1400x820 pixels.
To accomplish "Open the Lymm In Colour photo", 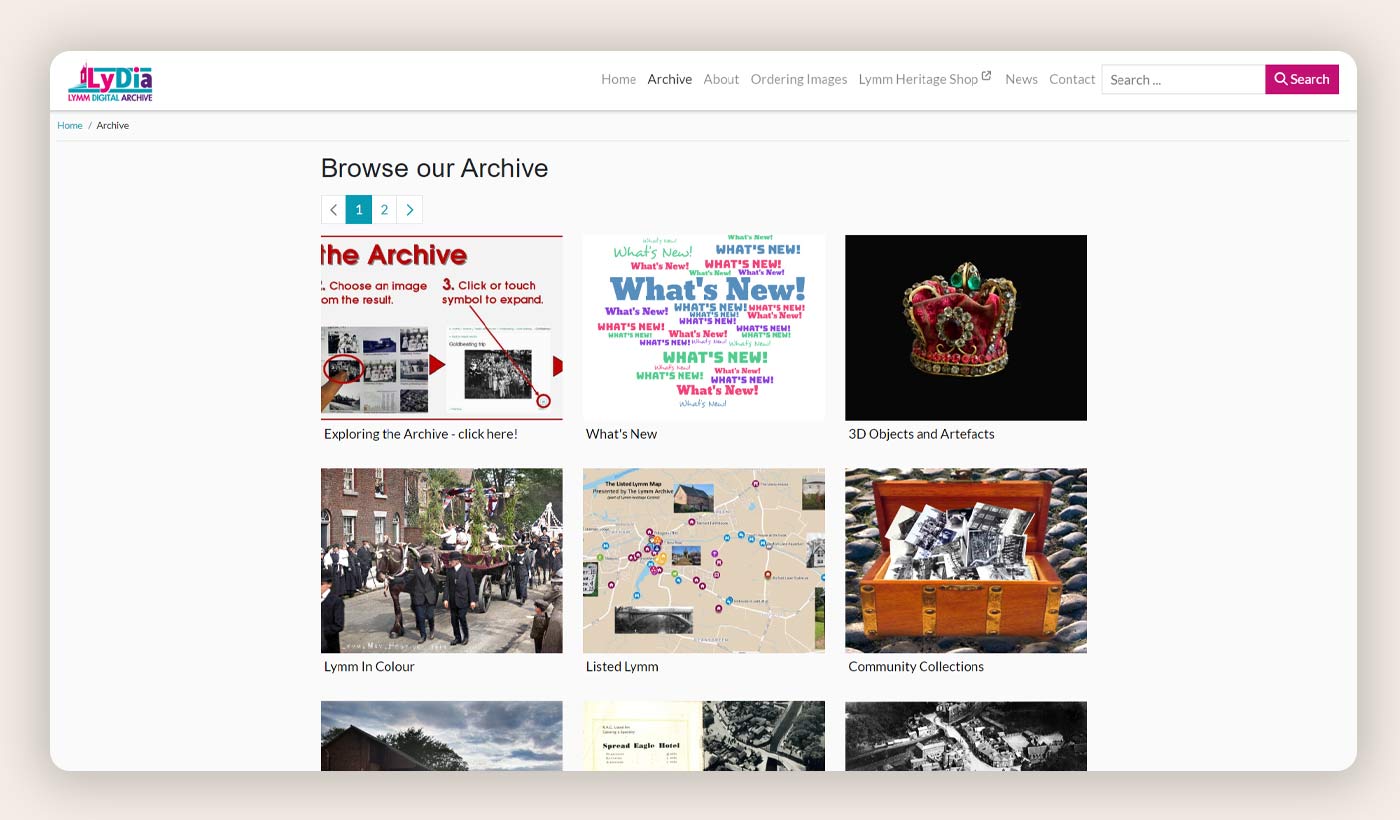I will (x=442, y=561).
